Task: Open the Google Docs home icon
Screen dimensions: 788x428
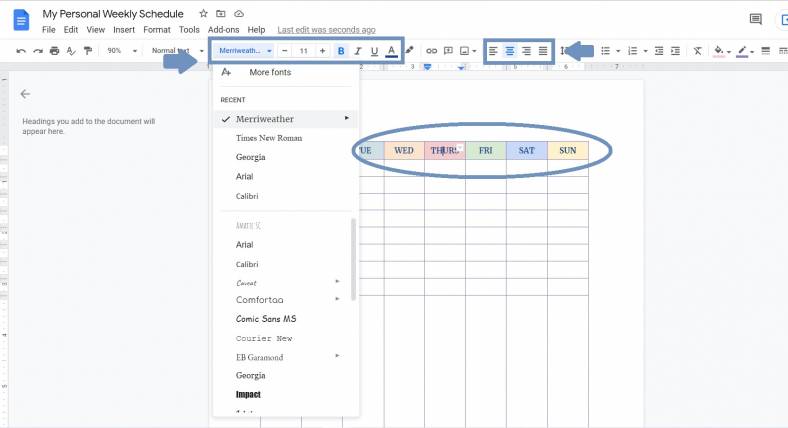Action: pyautogui.click(x=21, y=21)
